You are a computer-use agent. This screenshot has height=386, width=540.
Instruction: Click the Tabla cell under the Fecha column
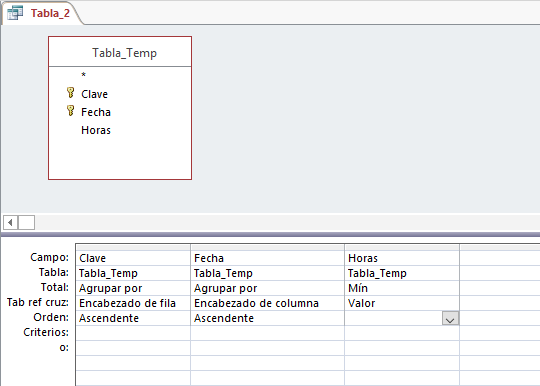click(267, 273)
